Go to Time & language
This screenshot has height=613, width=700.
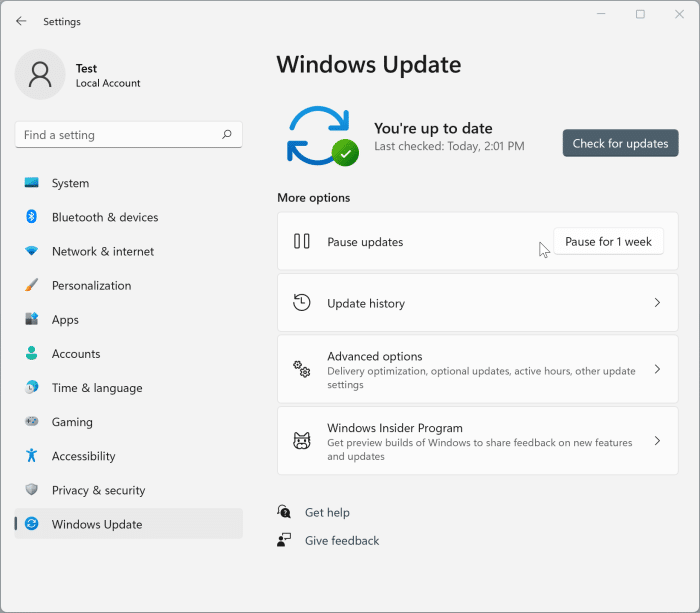129,388
